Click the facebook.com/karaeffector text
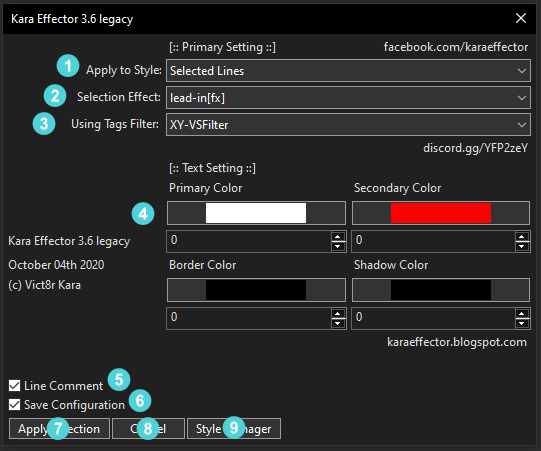Image resolution: width=541 pixels, height=451 pixels. click(456, 47)
